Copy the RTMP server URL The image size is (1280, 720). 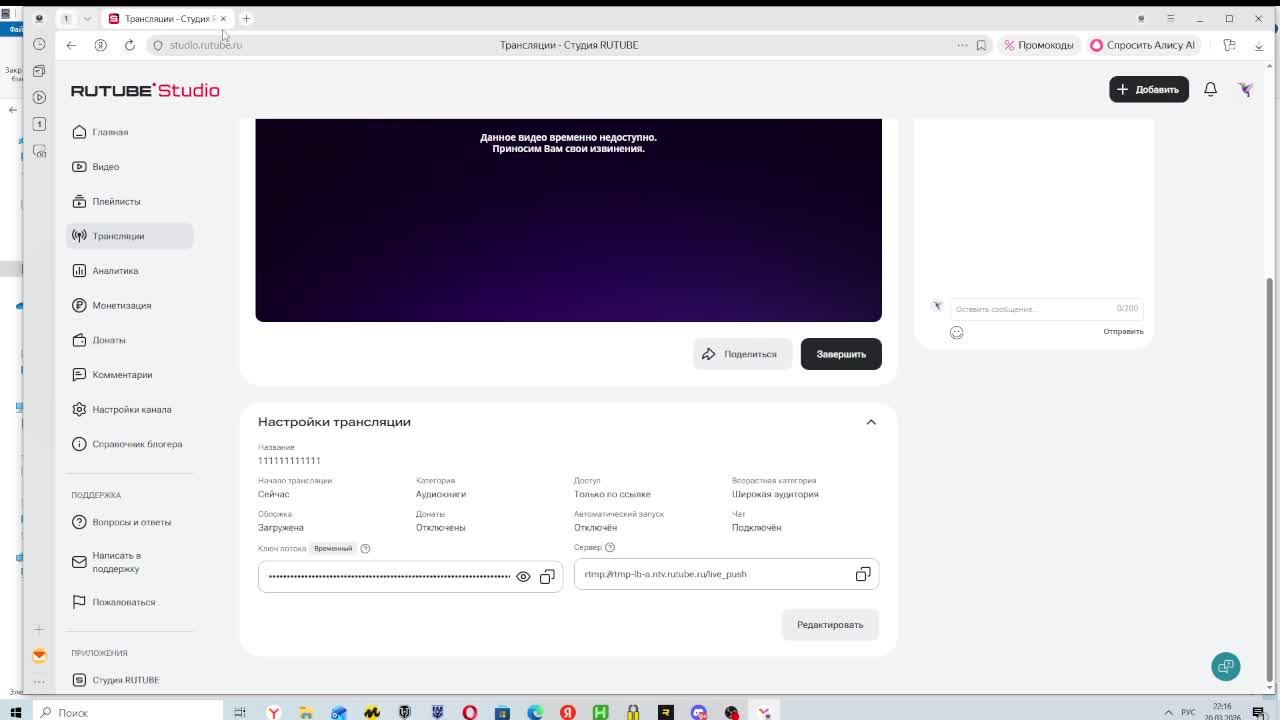coord(863,574)
